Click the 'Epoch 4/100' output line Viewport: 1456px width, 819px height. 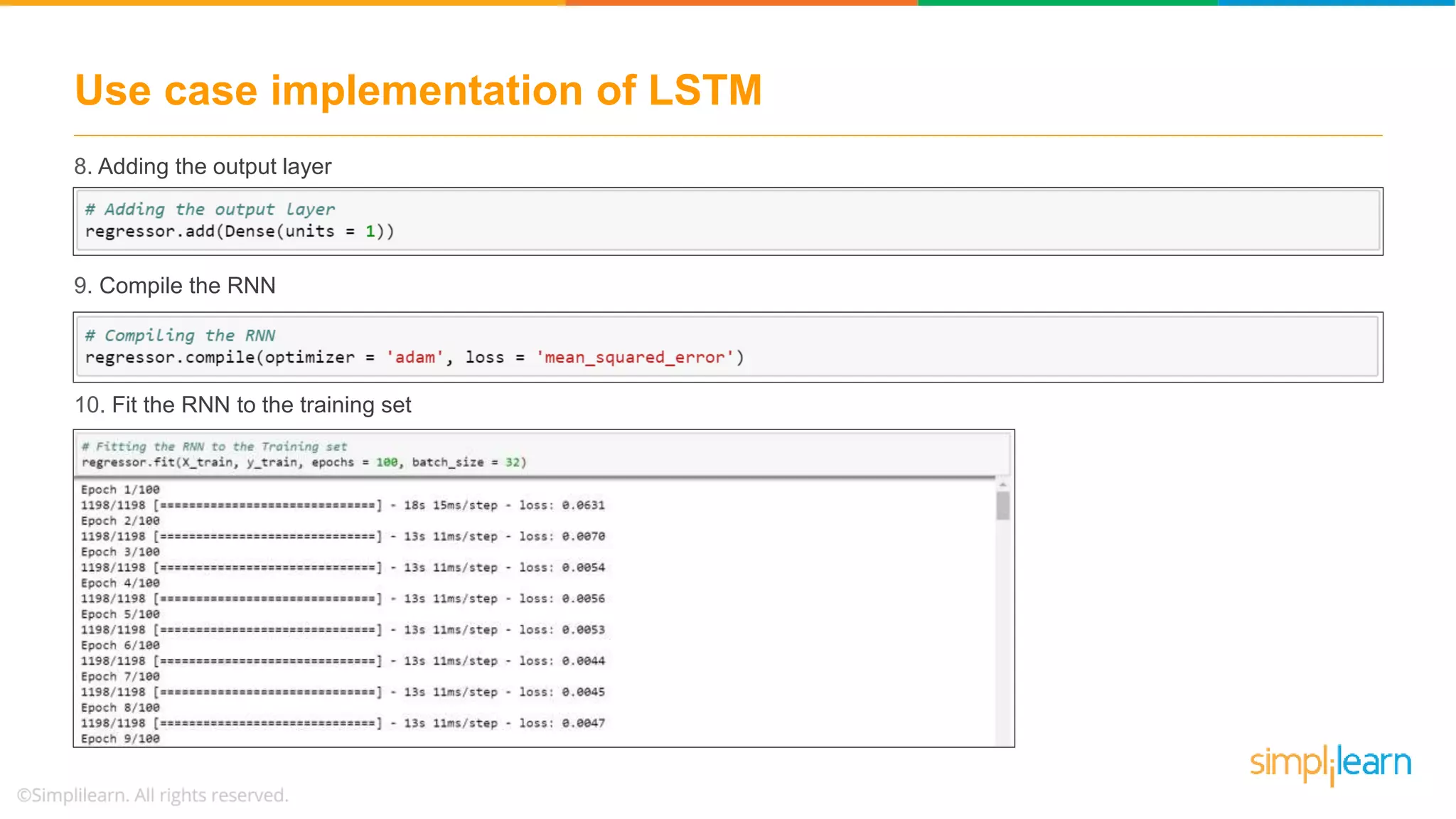(x=120, y=583)
